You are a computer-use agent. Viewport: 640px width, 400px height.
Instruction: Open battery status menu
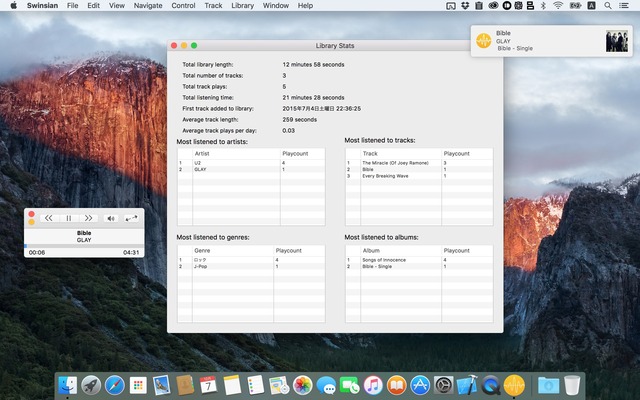pyautogui.click(x=576, y=6)
